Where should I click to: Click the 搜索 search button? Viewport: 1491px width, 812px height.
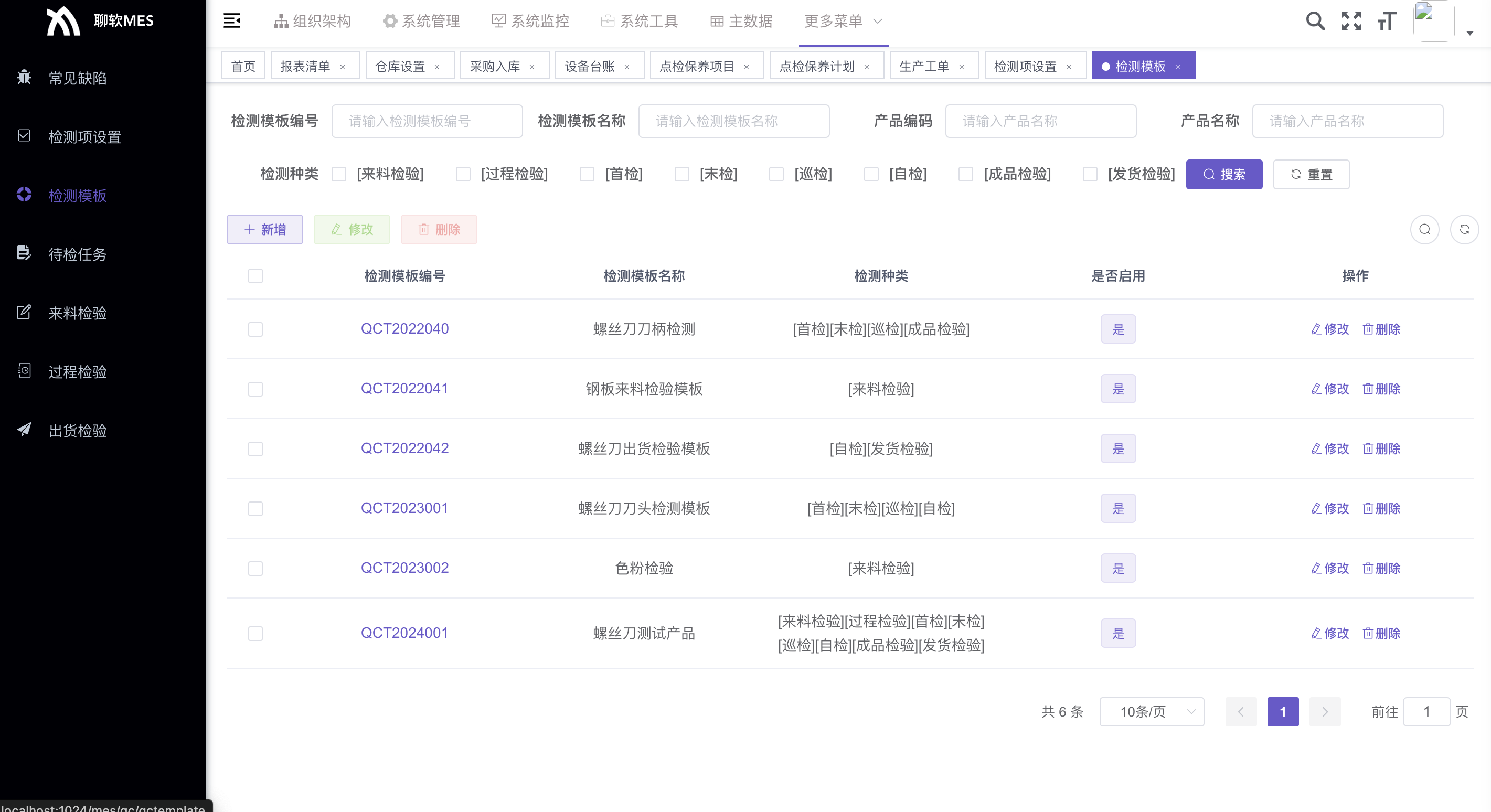1224,174
